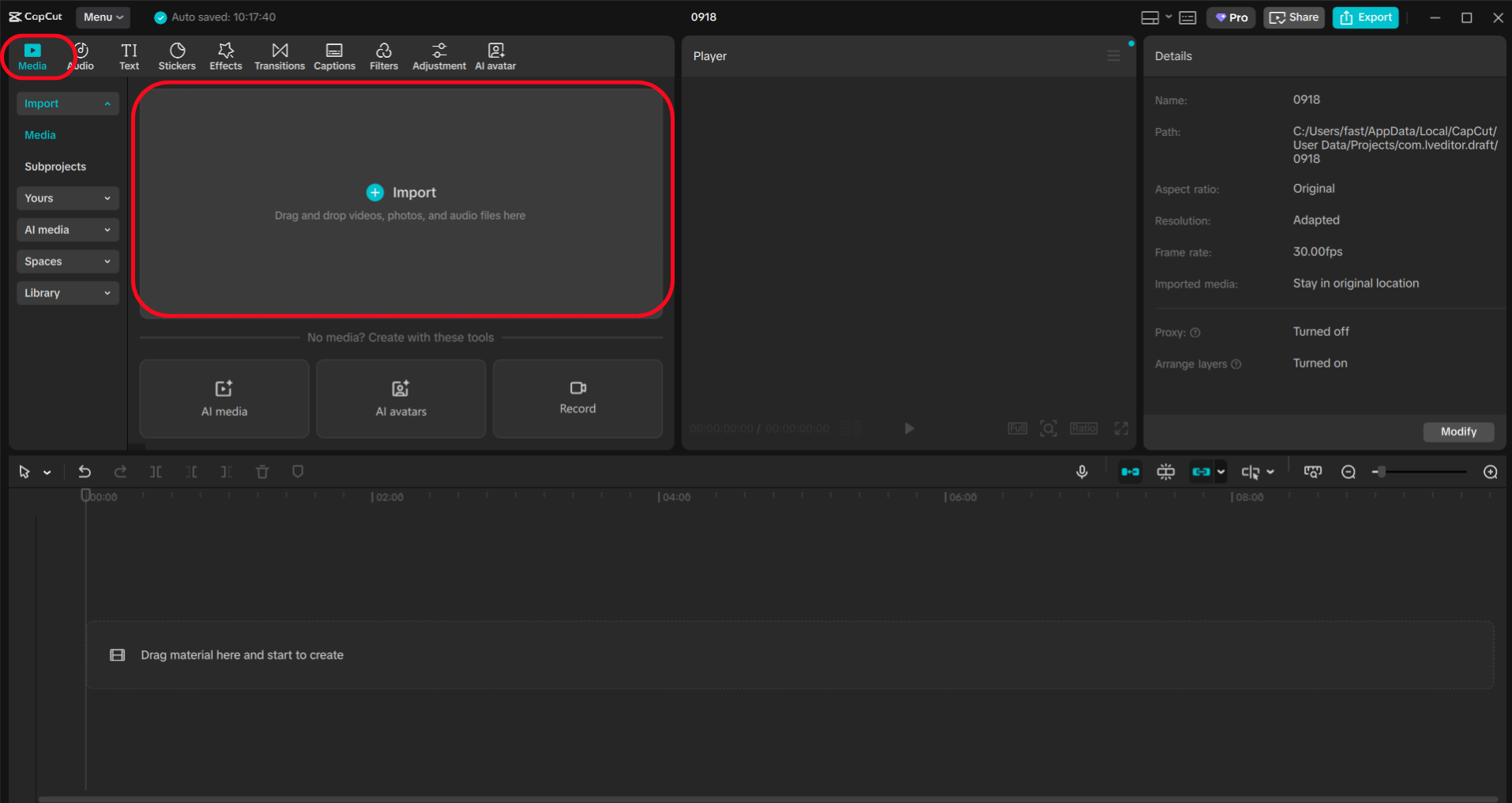Undo the last action
The height and width of the screenshot is (803, 1512).
(85, 471)
